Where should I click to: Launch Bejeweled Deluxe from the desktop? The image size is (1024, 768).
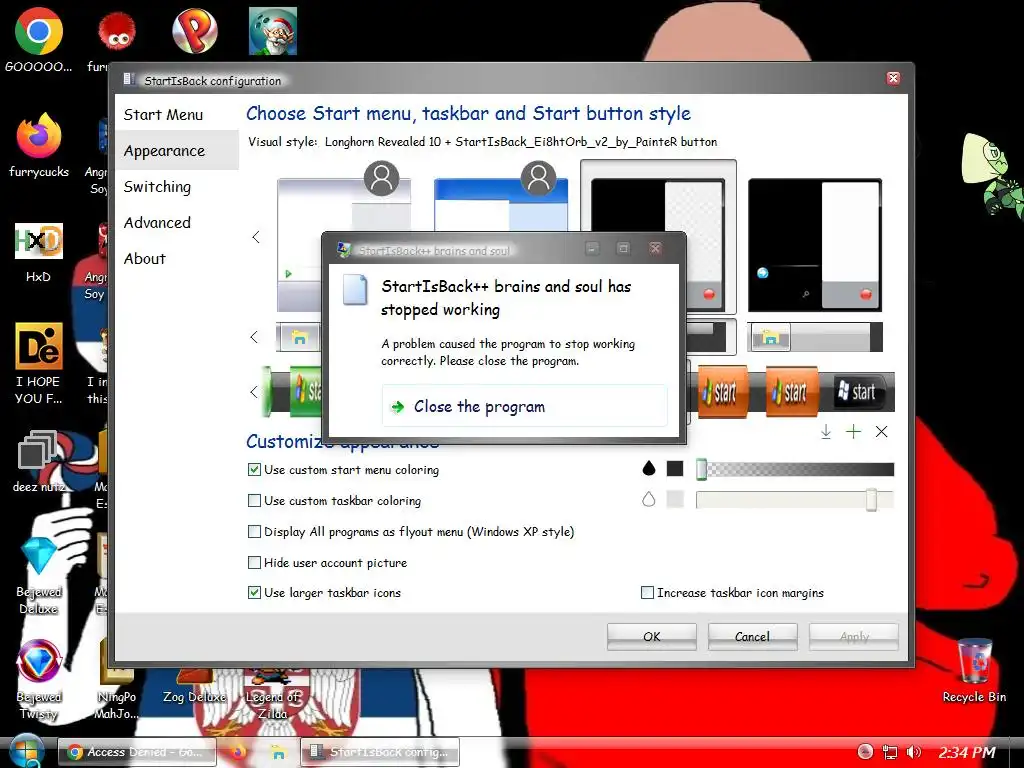tap(39, 556)
